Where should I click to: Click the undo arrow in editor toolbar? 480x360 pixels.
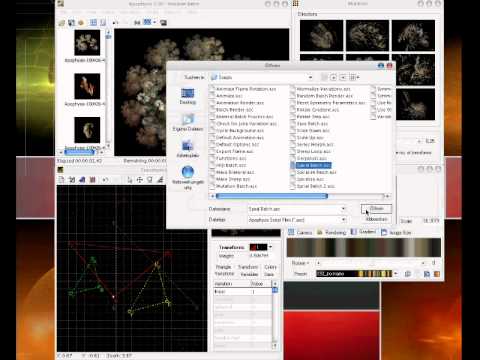[105, 180]
